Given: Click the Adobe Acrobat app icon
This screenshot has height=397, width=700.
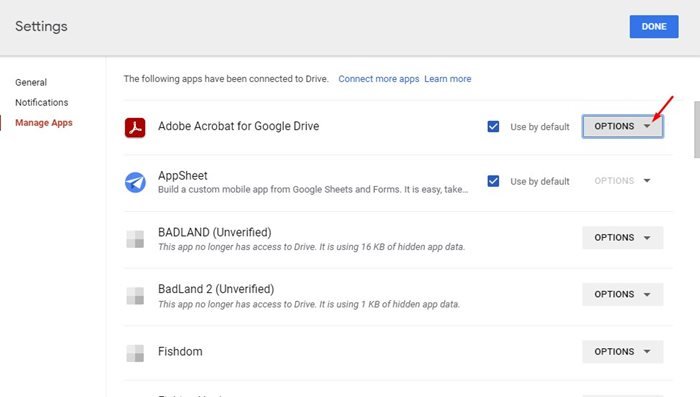Looking at the screenshot, I should click(x=135, y=128).
